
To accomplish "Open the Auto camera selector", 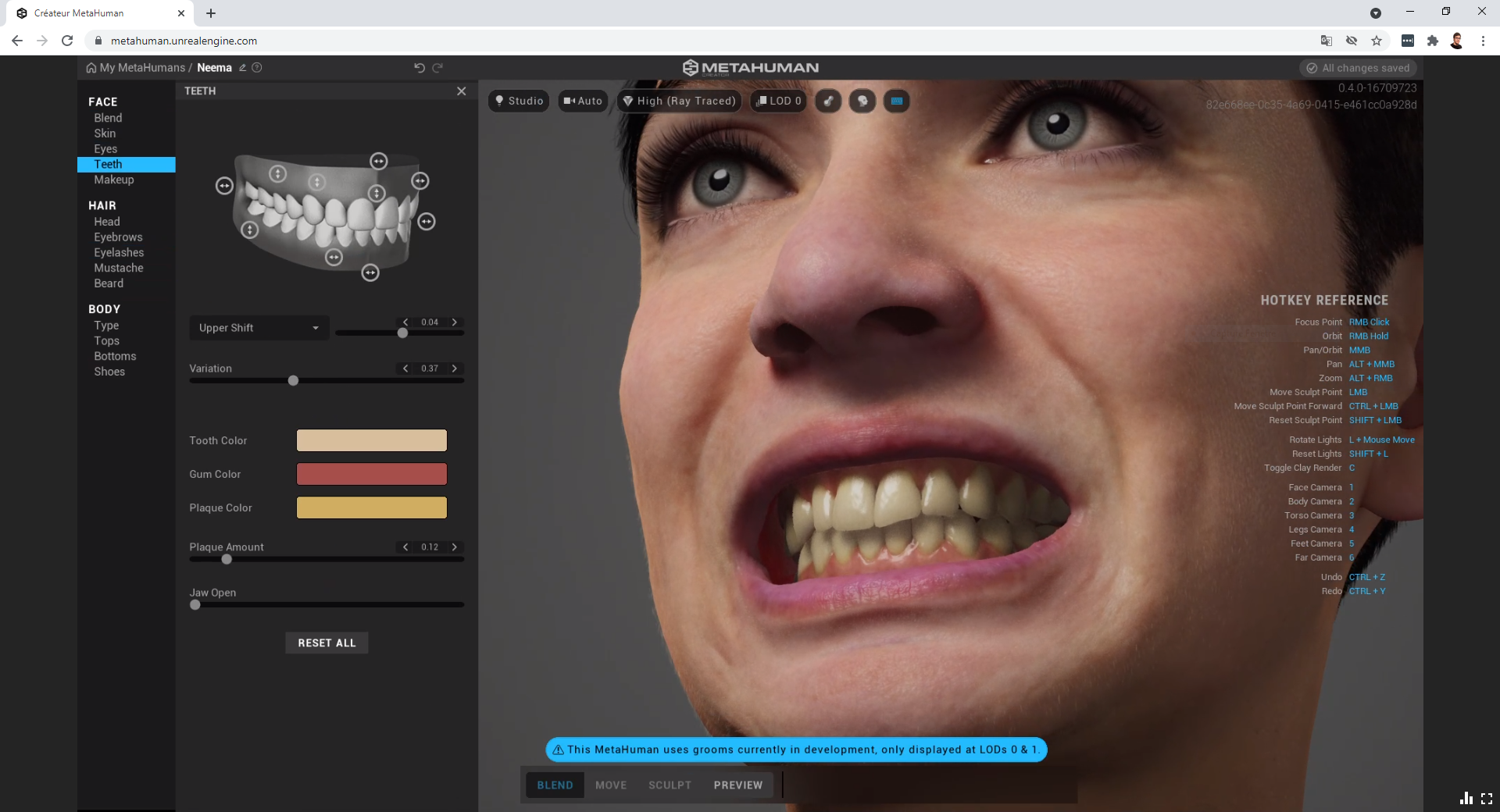I will coord(583,101).
